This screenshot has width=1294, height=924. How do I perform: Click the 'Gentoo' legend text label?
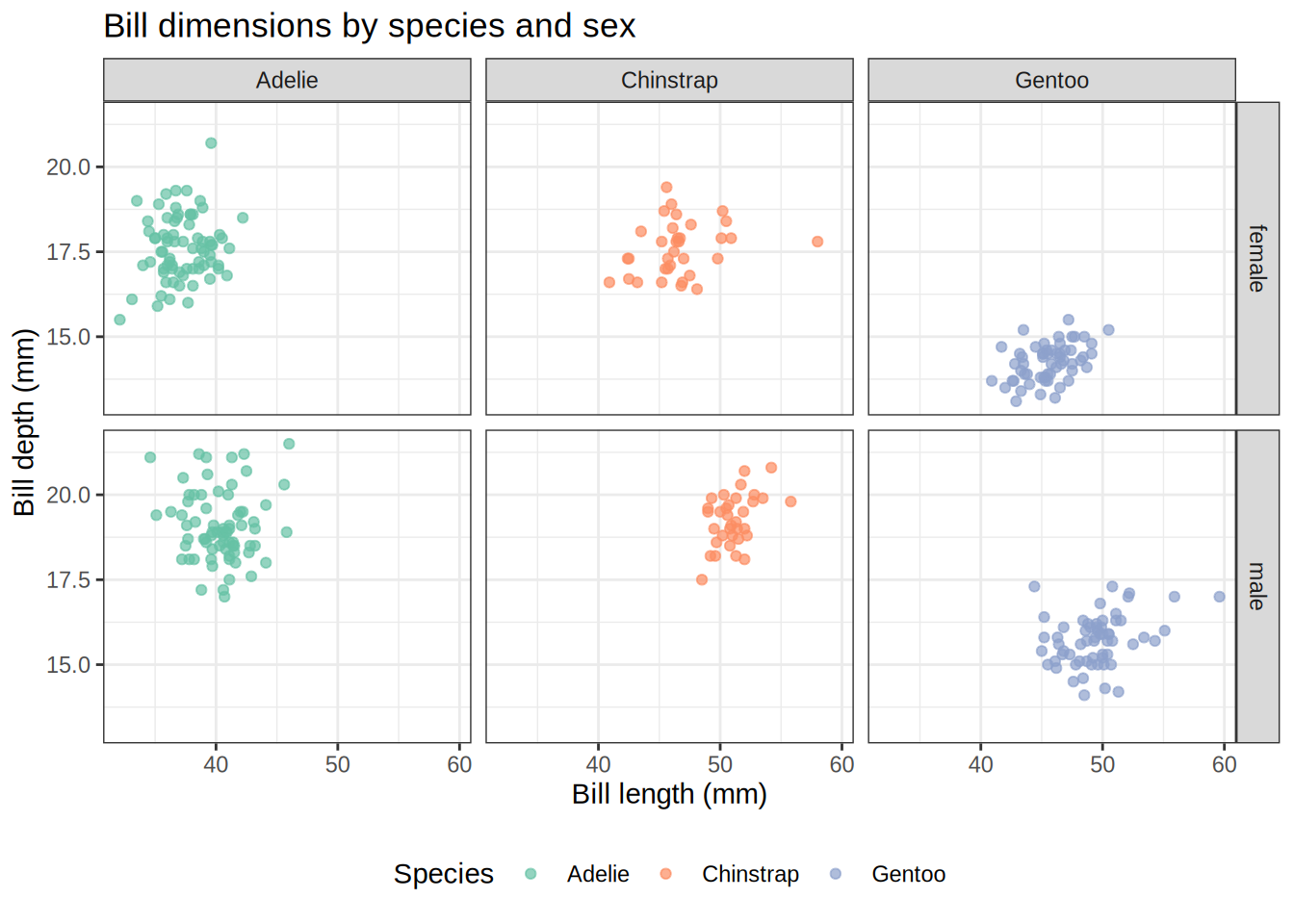pyautogui.click(x=908, y=874)
